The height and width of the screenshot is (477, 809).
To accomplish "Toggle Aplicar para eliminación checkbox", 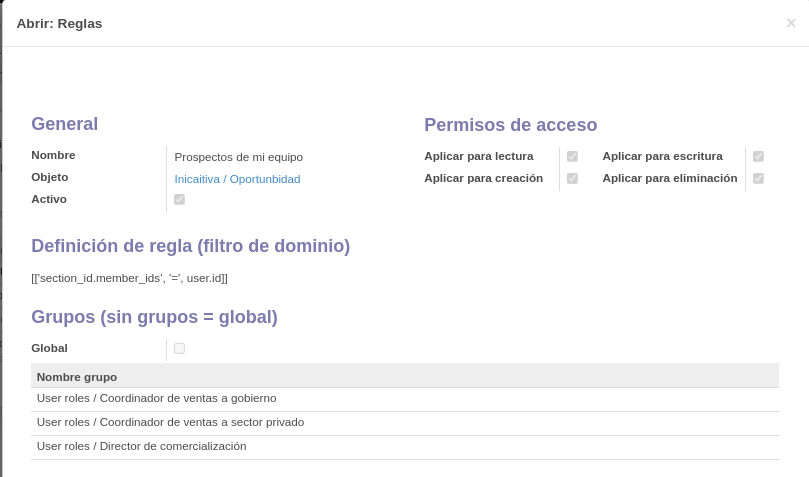I will point(758,178).
